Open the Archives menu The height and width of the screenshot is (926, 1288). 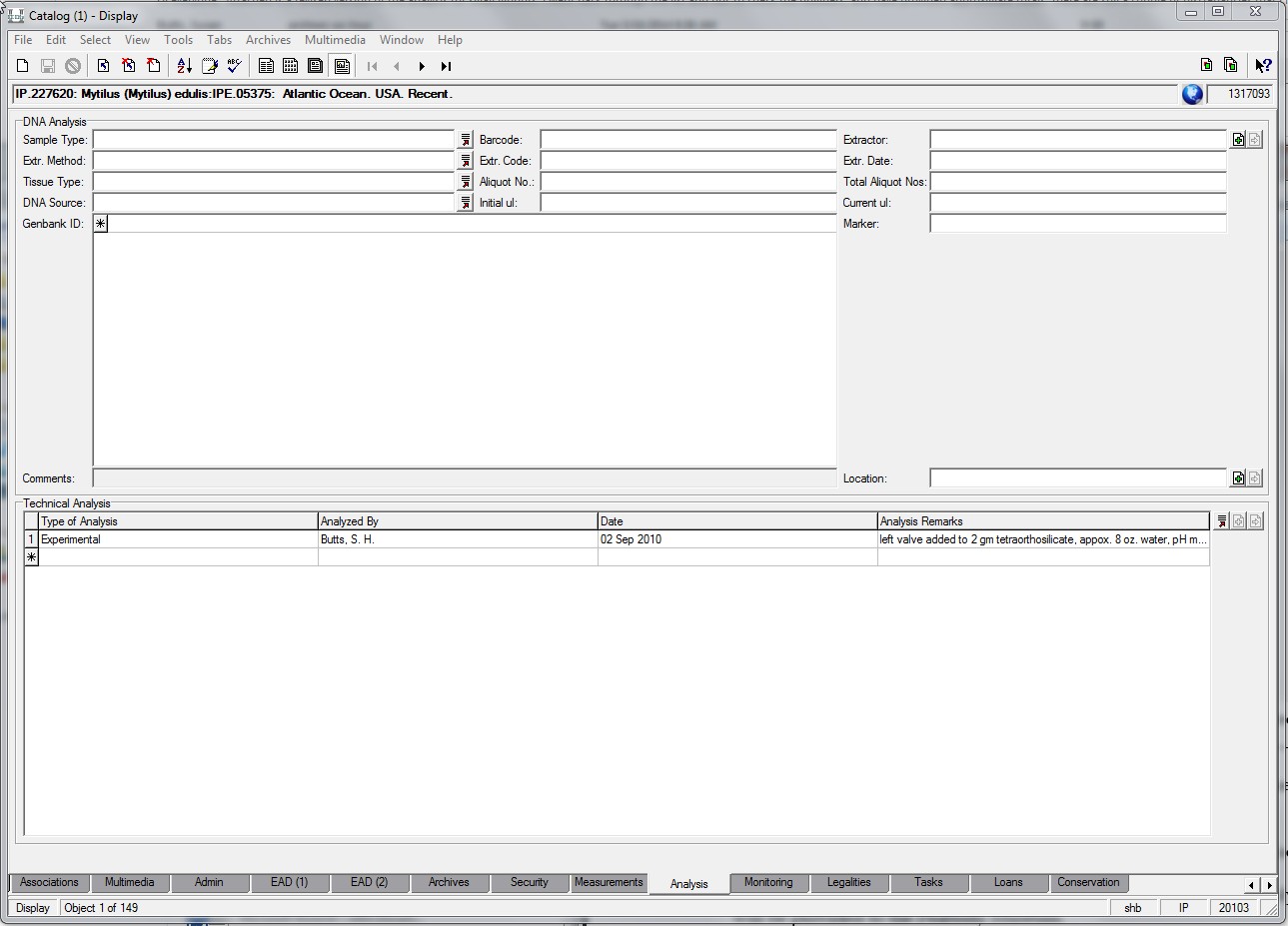[x=269, y=40]
